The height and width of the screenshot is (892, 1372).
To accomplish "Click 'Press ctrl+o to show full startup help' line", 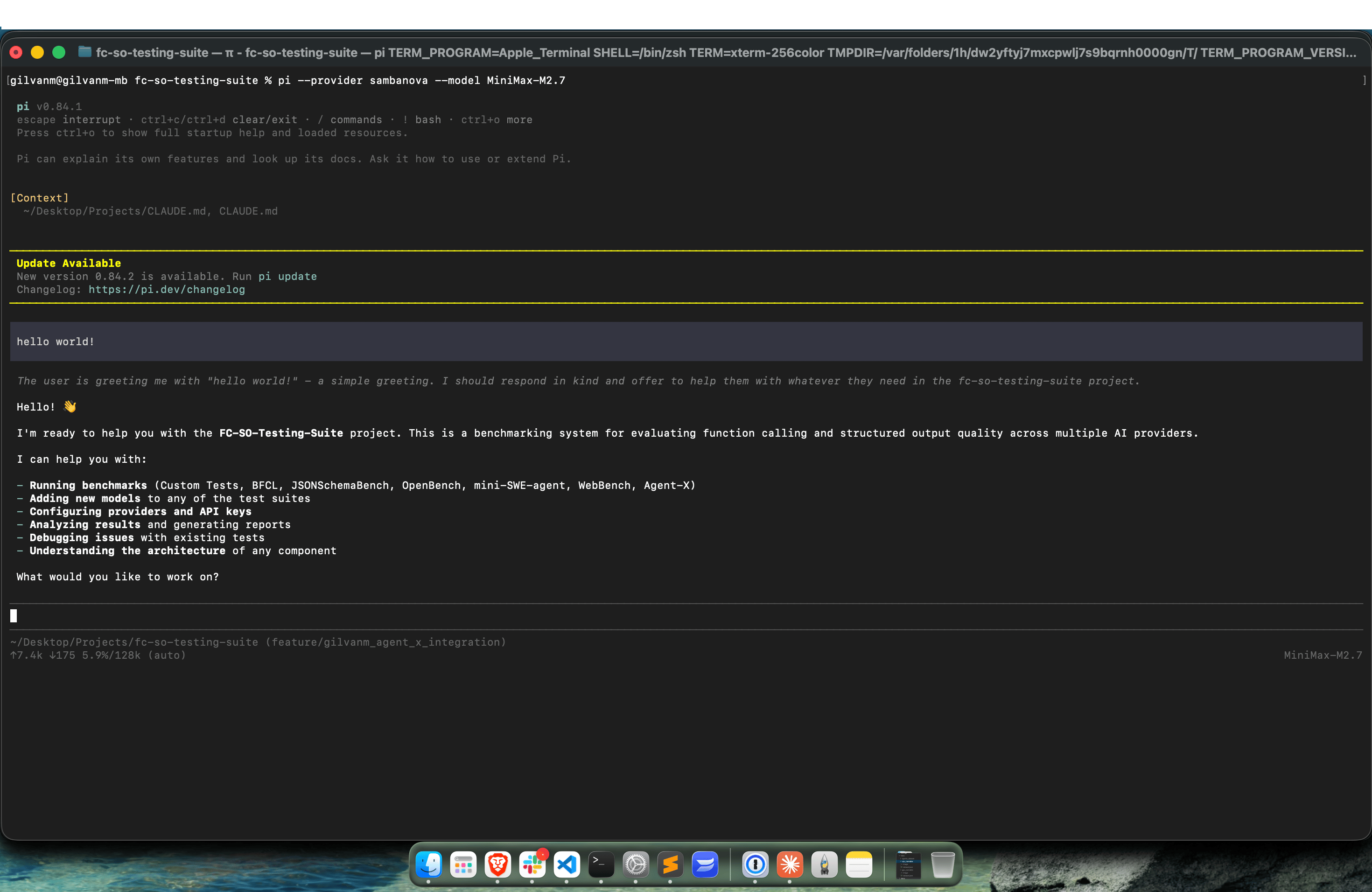I will (x=212, y=132).
